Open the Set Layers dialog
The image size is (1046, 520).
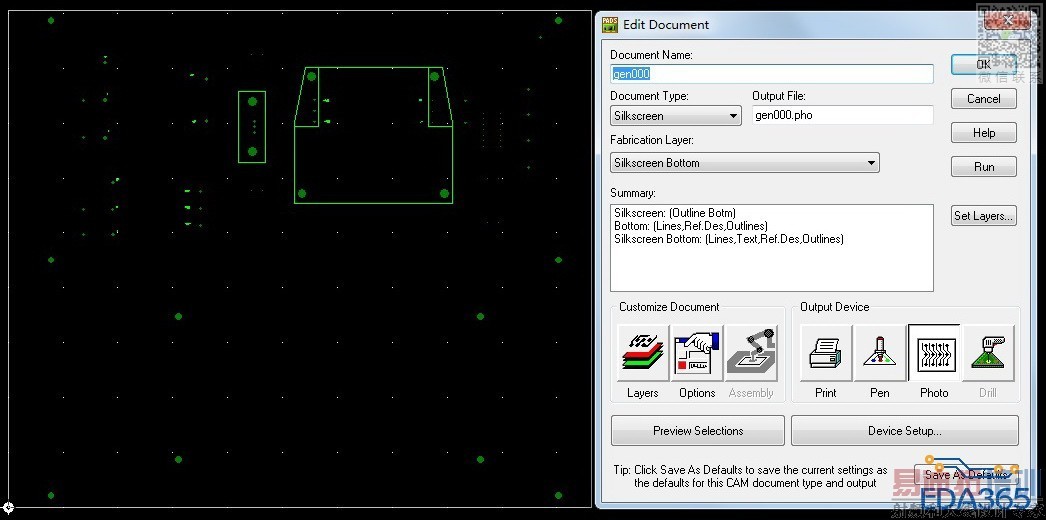coord(983,215)
